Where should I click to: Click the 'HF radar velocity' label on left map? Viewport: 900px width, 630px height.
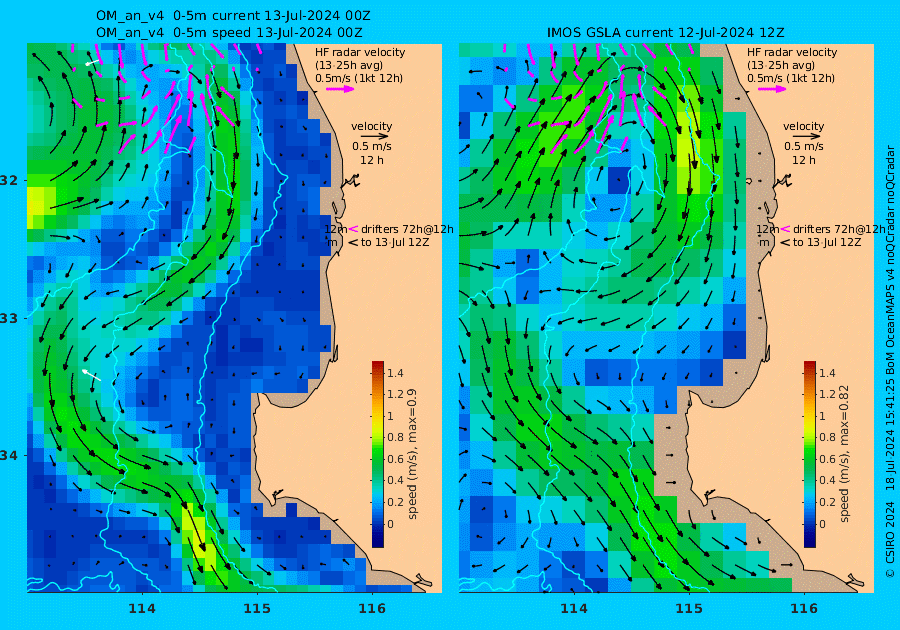pyautogui.click(x=360, y=52)
